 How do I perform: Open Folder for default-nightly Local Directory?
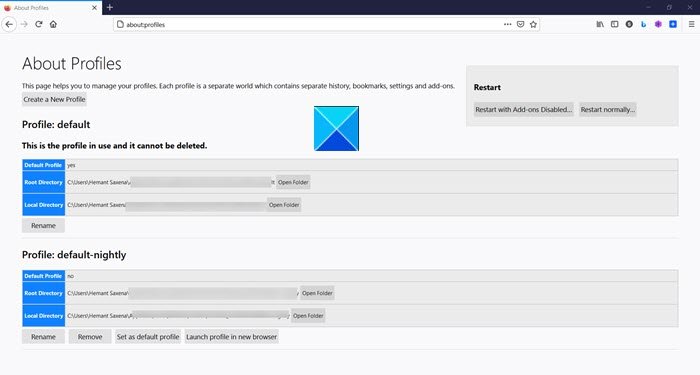(308, 316)
